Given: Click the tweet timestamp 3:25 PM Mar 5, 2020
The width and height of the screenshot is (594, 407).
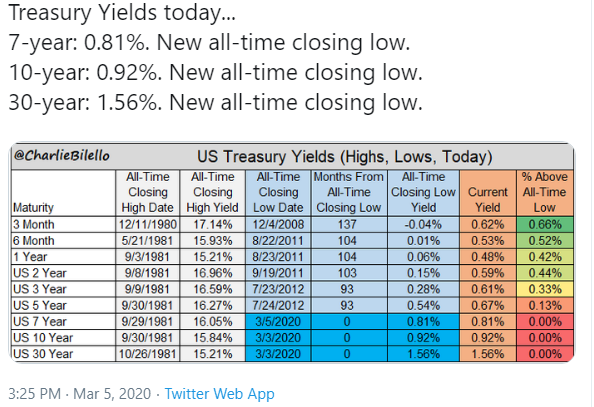Looking at the screenshot, I should pos(79,393).
